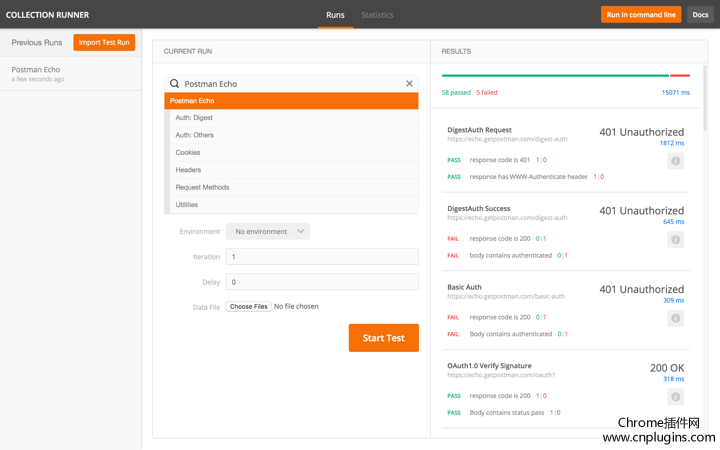Viewport: 720px width, 450px height.
Task: Click the Previous Runs heading
Action: [37, 42]
